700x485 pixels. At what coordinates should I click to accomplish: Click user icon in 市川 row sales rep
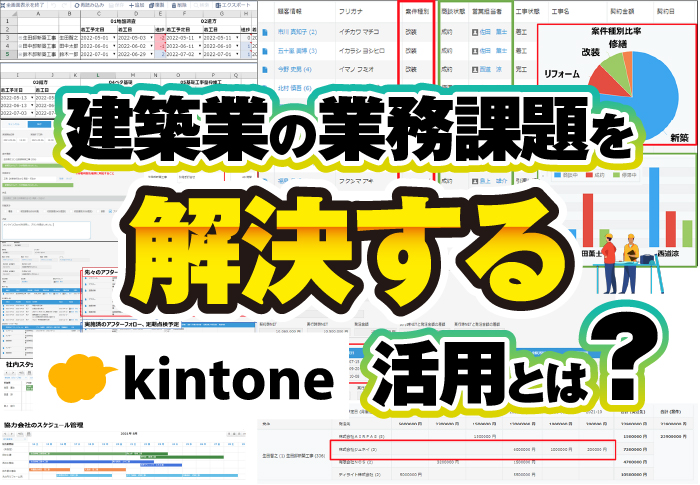(x=475, y=32)
